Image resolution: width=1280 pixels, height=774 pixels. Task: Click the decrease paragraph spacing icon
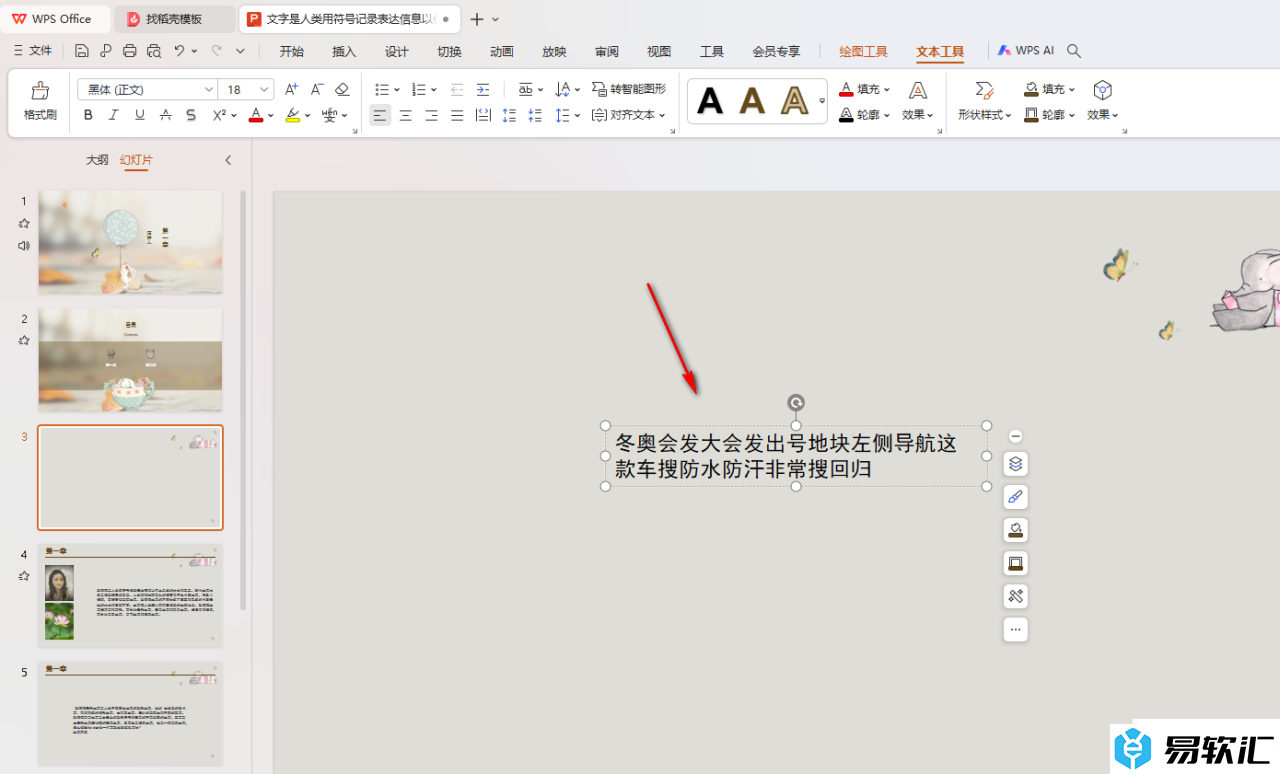click(x=535, y=116)
